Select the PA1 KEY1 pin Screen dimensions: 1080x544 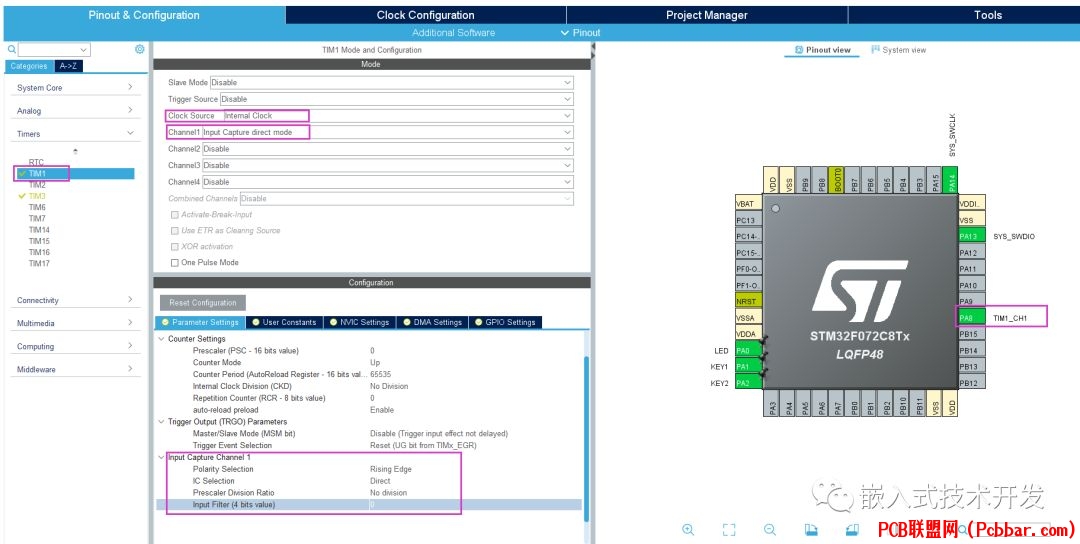click(749, 366)
